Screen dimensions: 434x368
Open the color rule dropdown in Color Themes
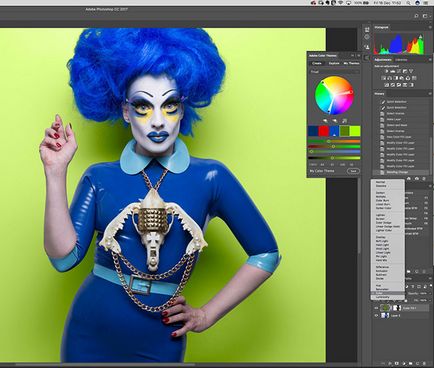click(x=334, y=72)
